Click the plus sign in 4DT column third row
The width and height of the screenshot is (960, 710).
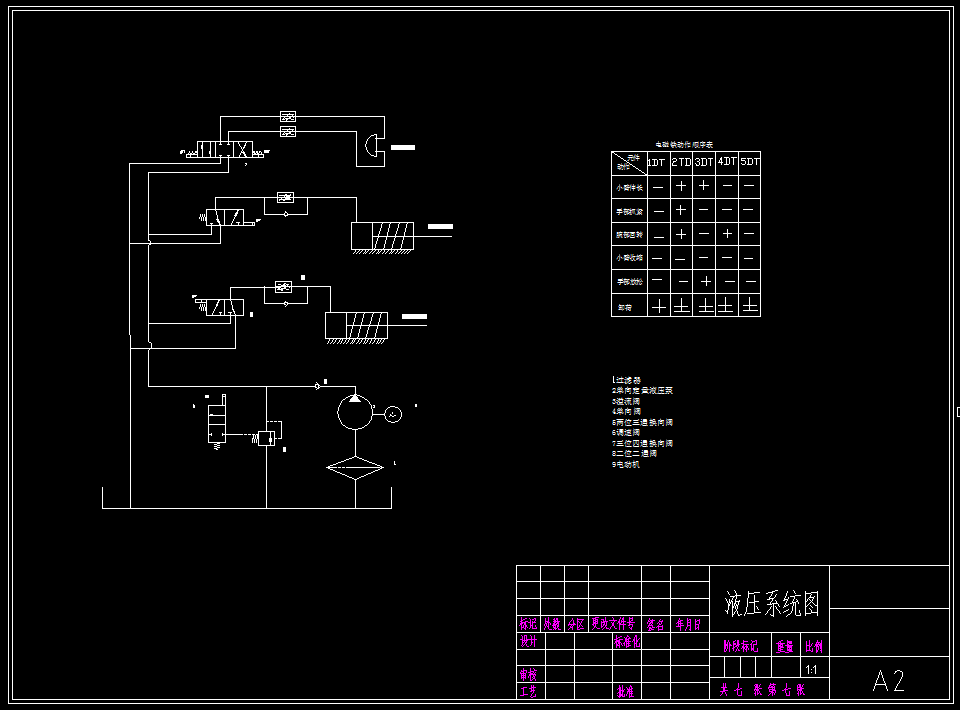click(x=727, y=233)
